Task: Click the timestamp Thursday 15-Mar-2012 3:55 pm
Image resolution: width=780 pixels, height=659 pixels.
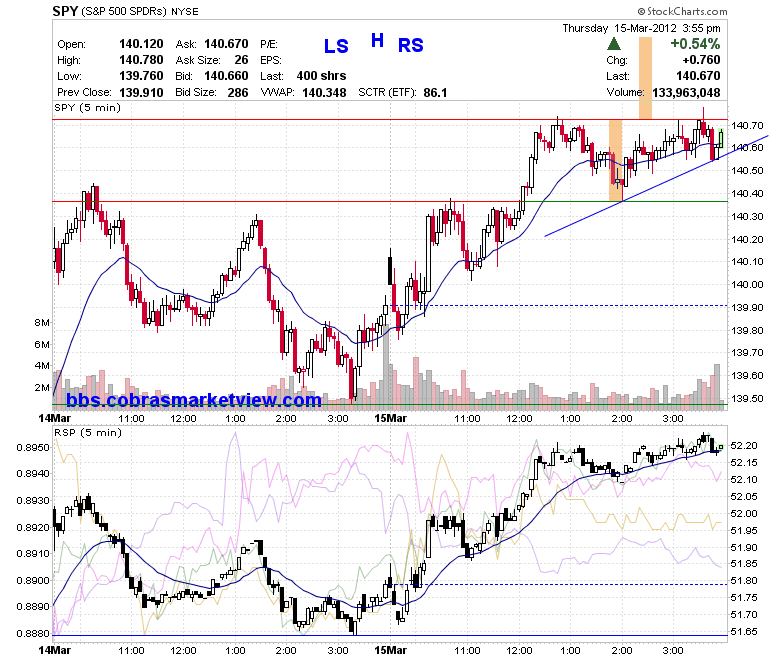Action: 641,28
